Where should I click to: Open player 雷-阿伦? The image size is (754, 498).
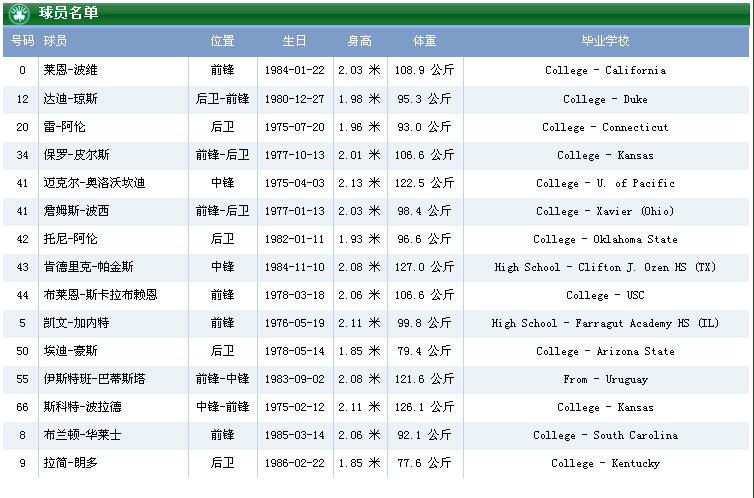[x=64, y=127]
